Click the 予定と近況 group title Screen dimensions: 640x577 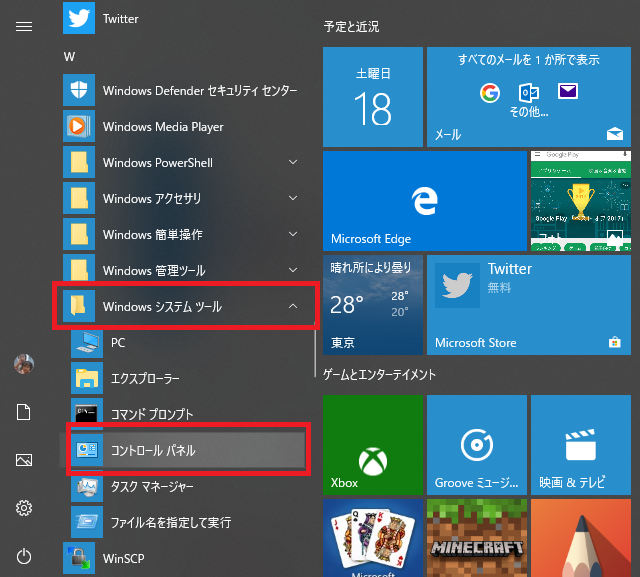point(351,27)
